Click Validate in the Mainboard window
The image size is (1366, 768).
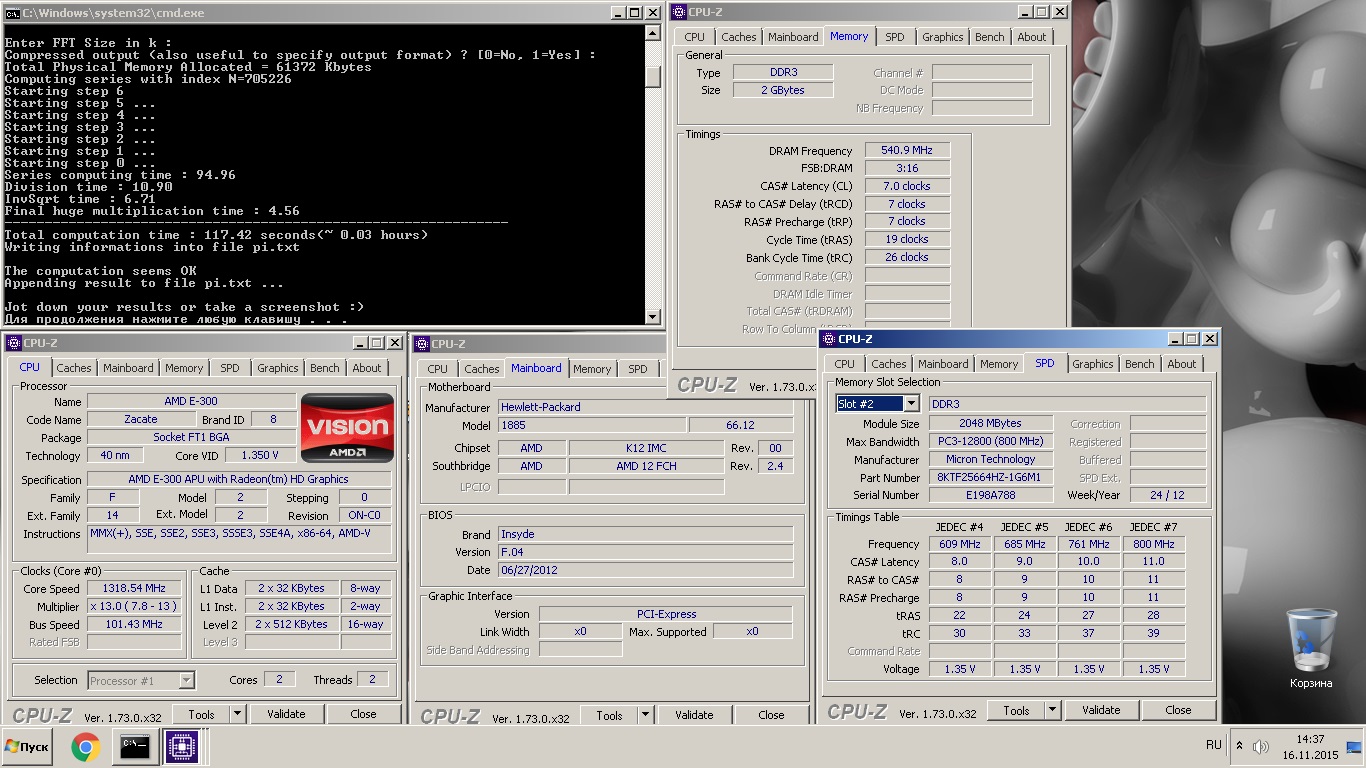694,715
